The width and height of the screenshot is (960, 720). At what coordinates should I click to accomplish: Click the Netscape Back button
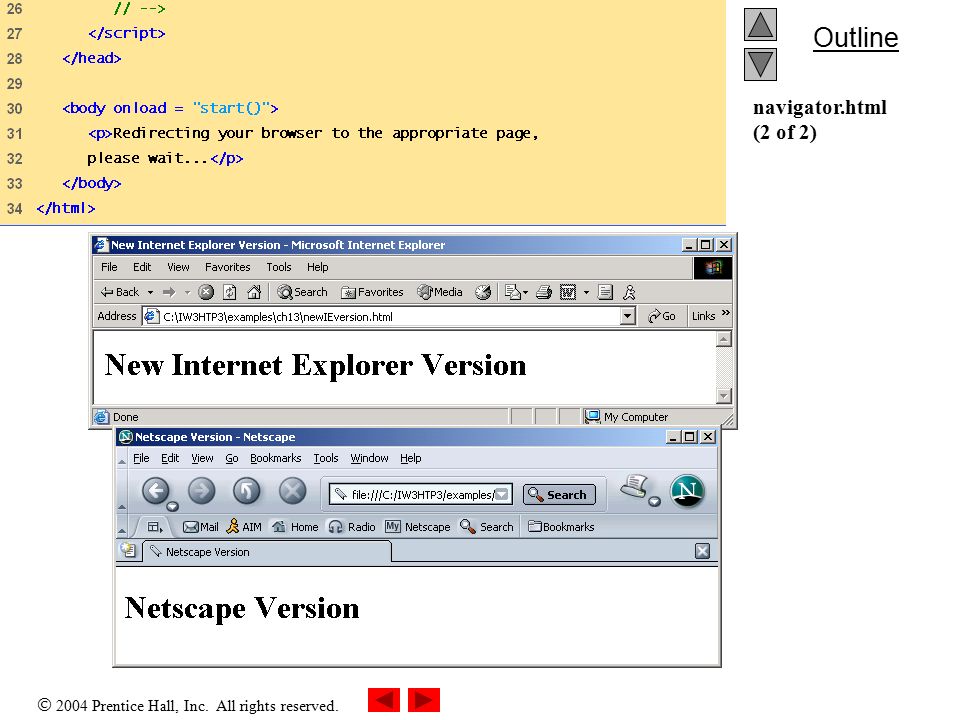pyautogui.click(x=156, y=490)
